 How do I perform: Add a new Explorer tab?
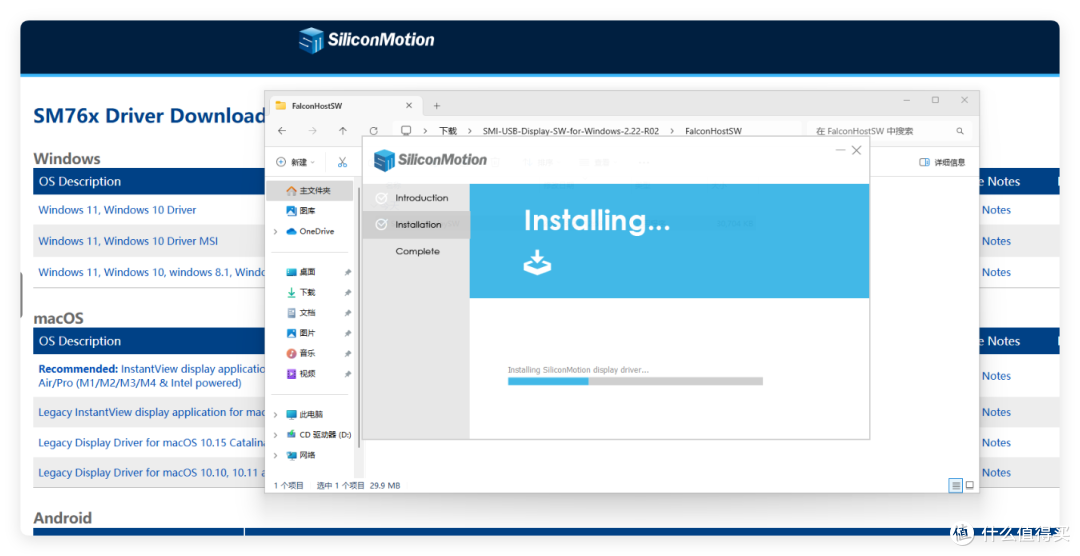coord(437,106)
